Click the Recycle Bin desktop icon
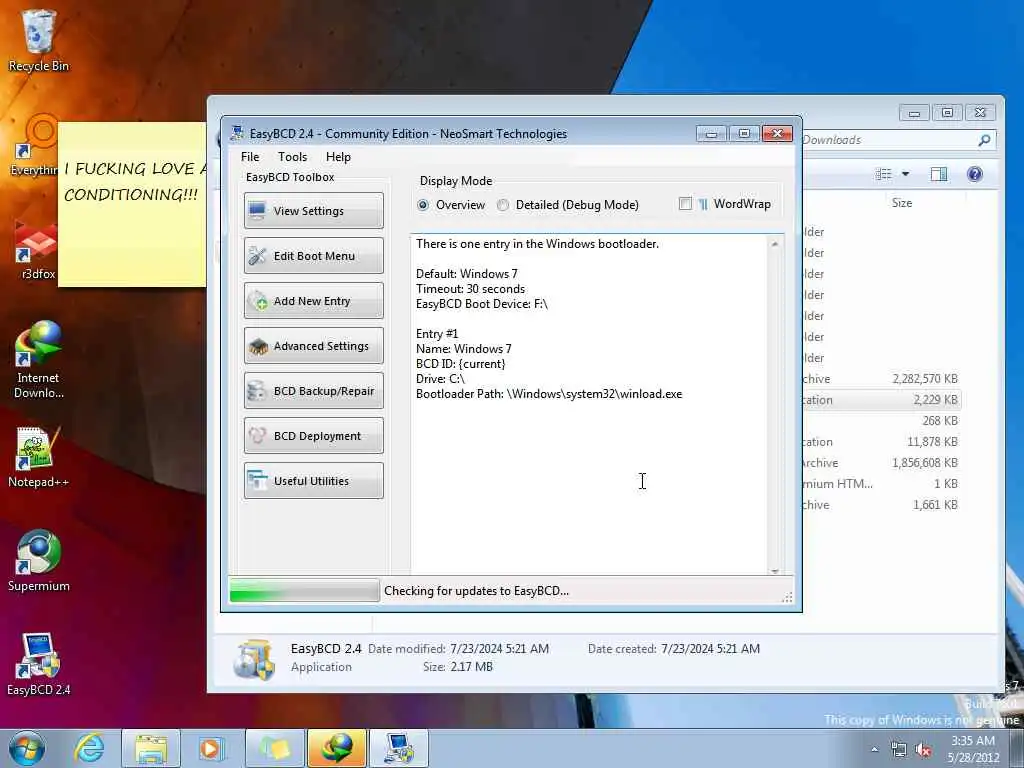Image resolution: width=1024 pixels, height=768 pixels. tap(38, 40)
